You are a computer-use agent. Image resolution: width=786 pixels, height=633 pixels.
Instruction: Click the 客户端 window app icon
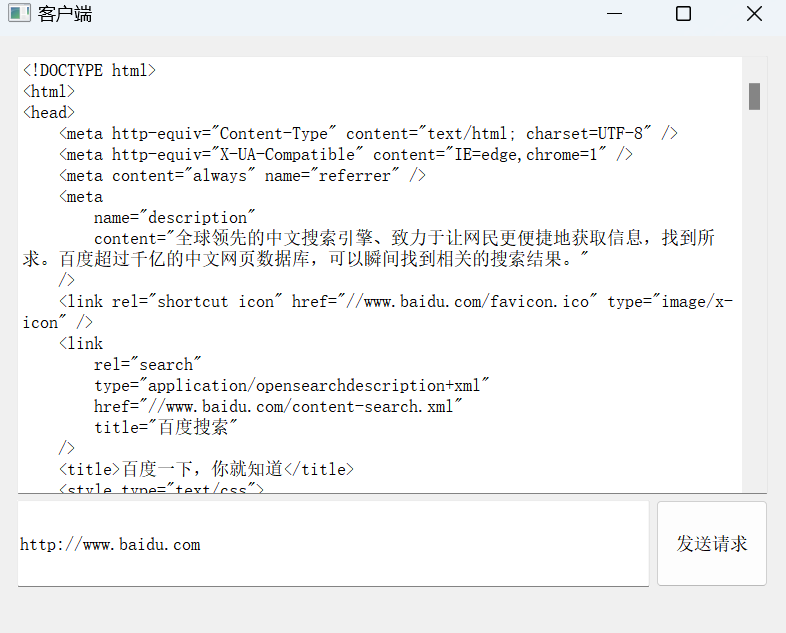point(19,13)
